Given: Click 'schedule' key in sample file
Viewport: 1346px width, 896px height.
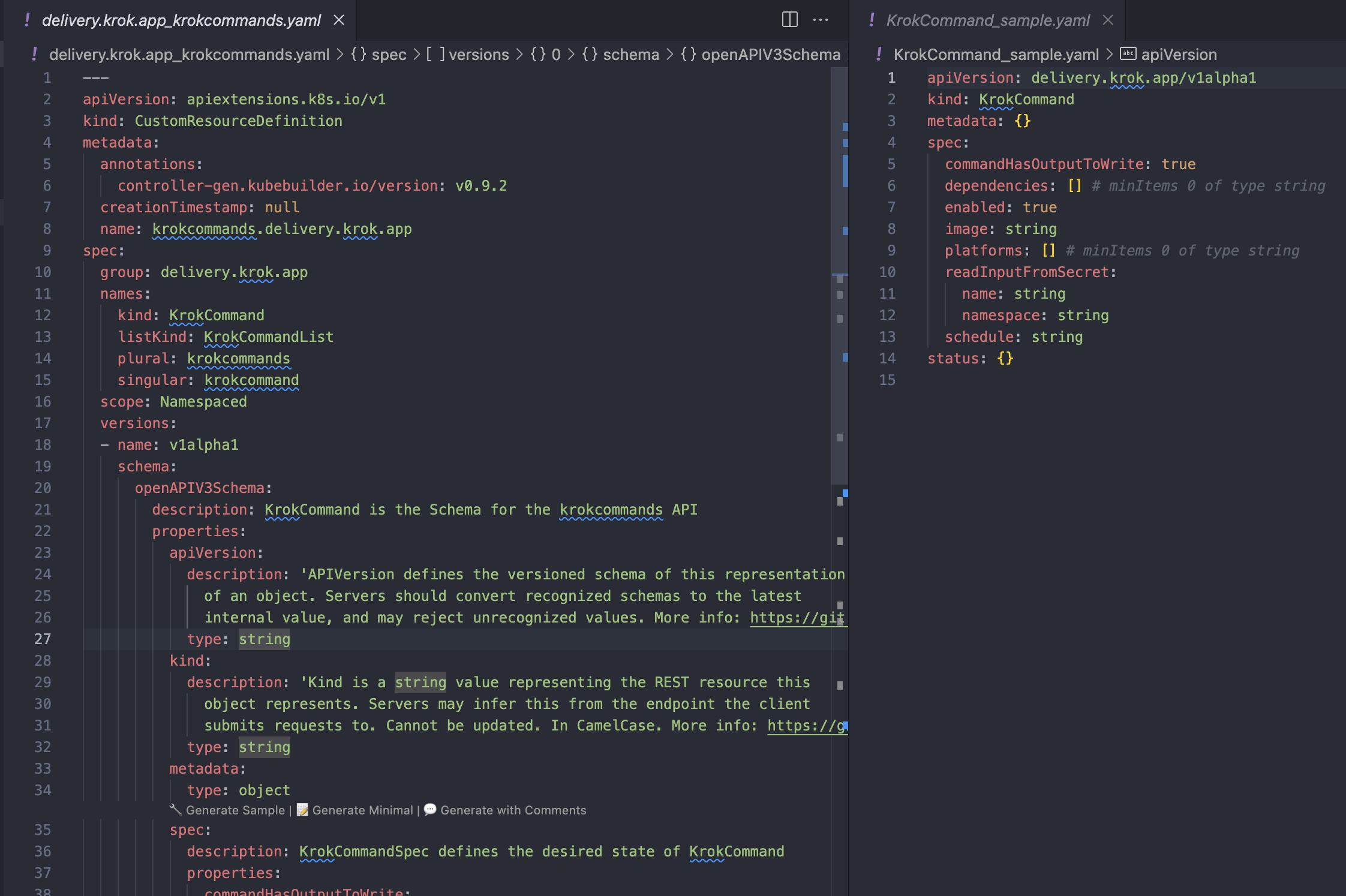Looking at the screenshot, I should 979,337.
